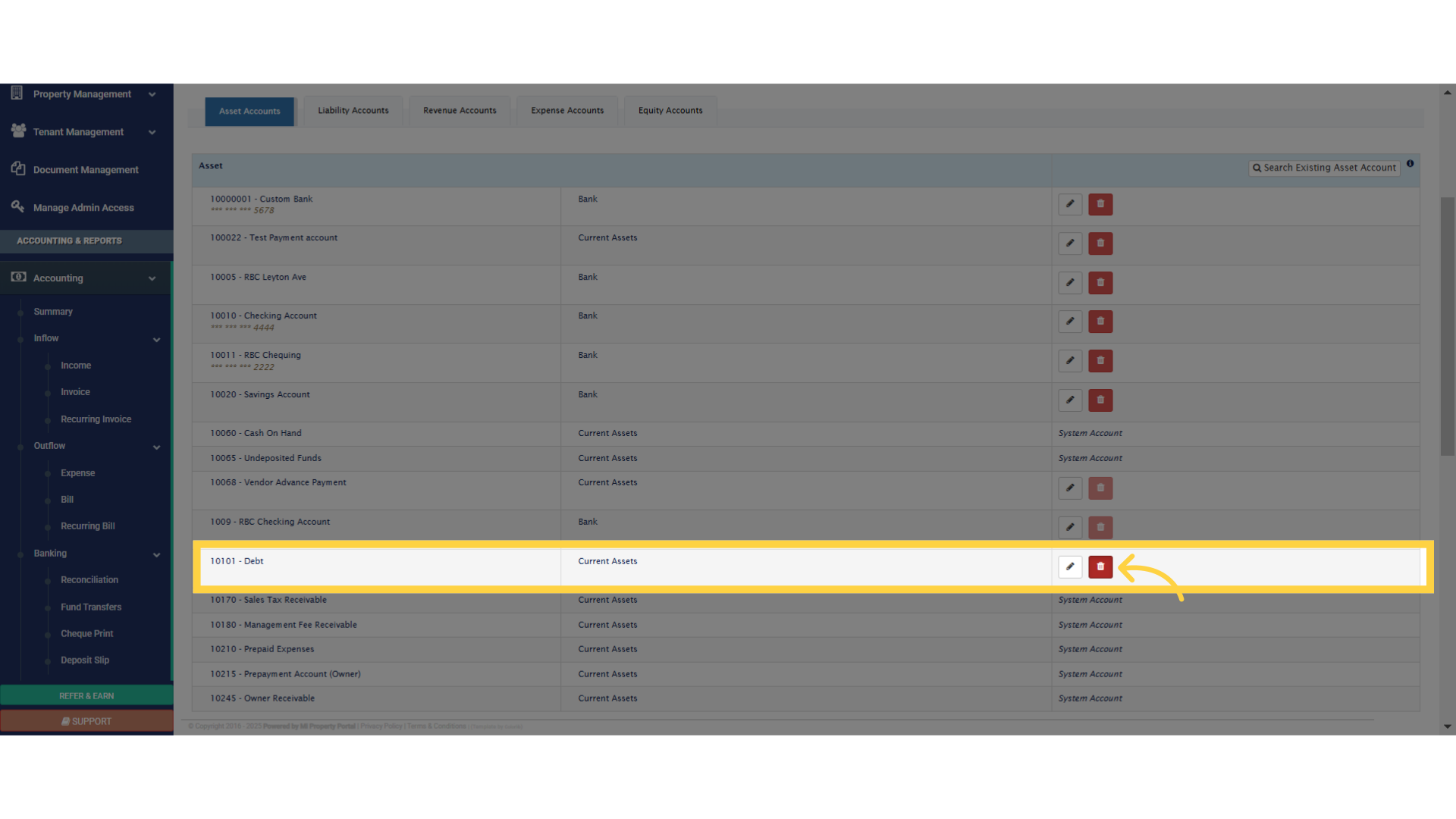Click the Refer & Earn button

(86, 696)
